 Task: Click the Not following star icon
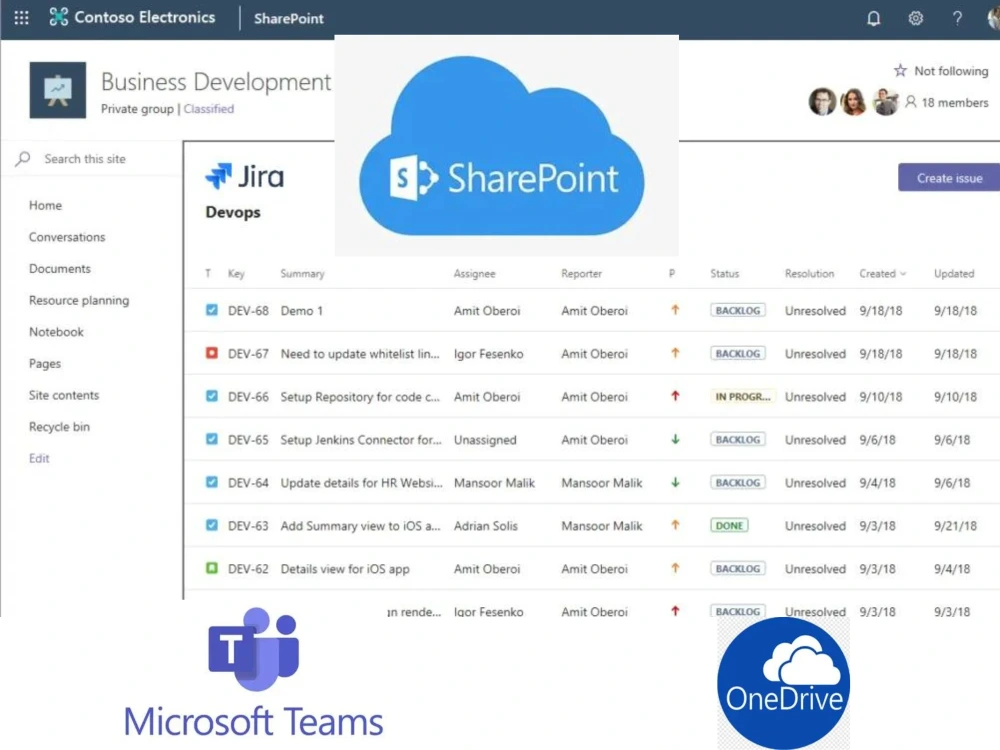click(900, 70)
